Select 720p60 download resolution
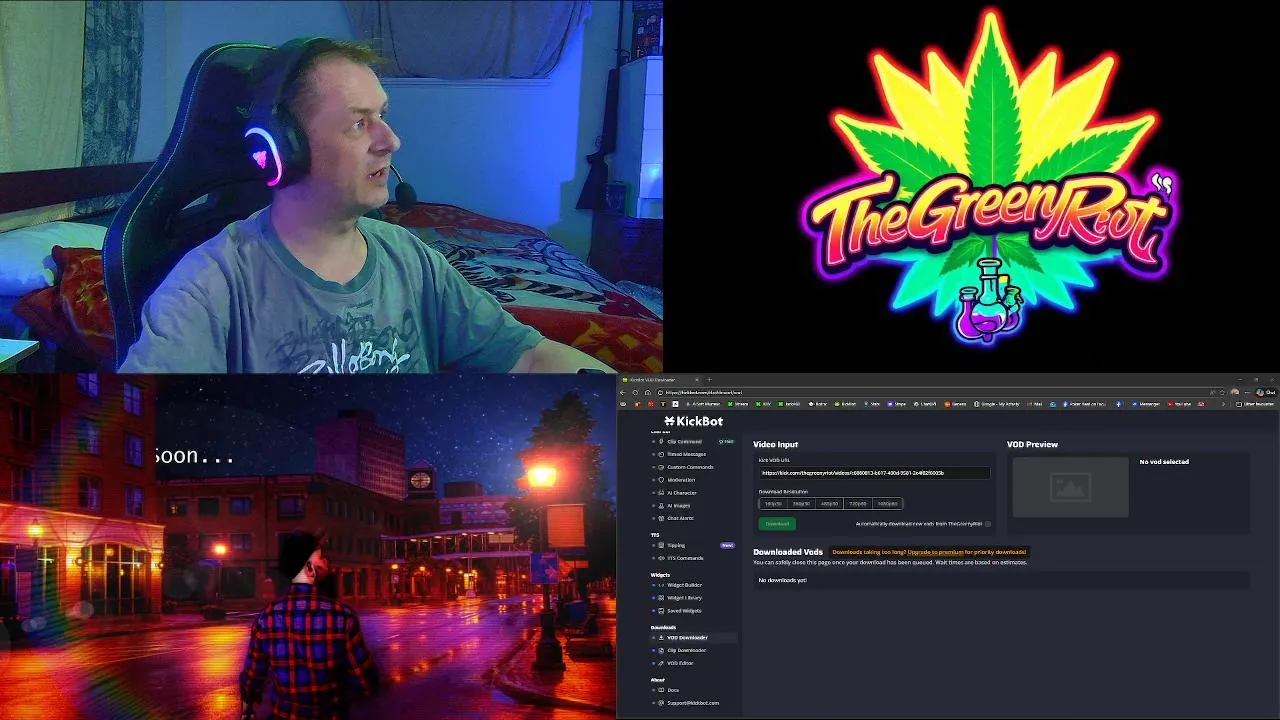1280x720 pixels. 858,504
